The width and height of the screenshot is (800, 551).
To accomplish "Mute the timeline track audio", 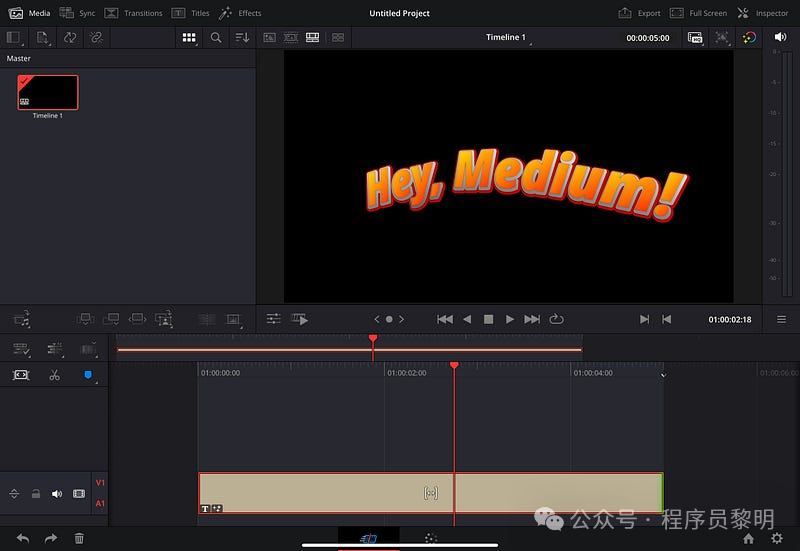I will [57, 494].
